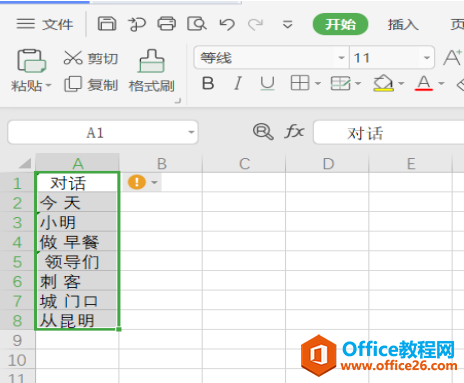Expand the Name Box dropdown
The height and width of the screenshot is (383, 464).
point(191,132)
